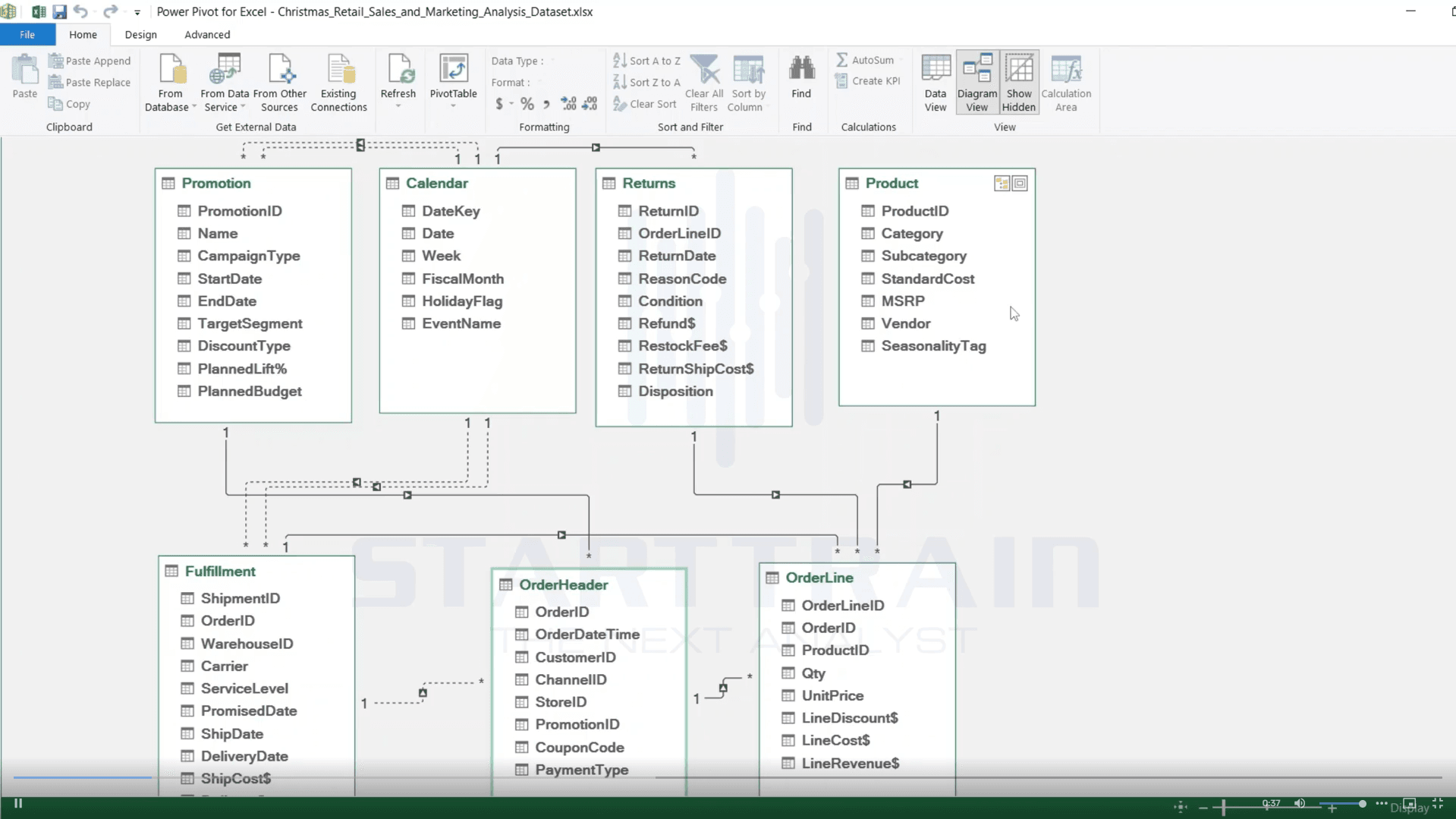This screenshot has height=819, width=1456.
Task: Toggle Show Hidden items
Action: click(1019, 83)
